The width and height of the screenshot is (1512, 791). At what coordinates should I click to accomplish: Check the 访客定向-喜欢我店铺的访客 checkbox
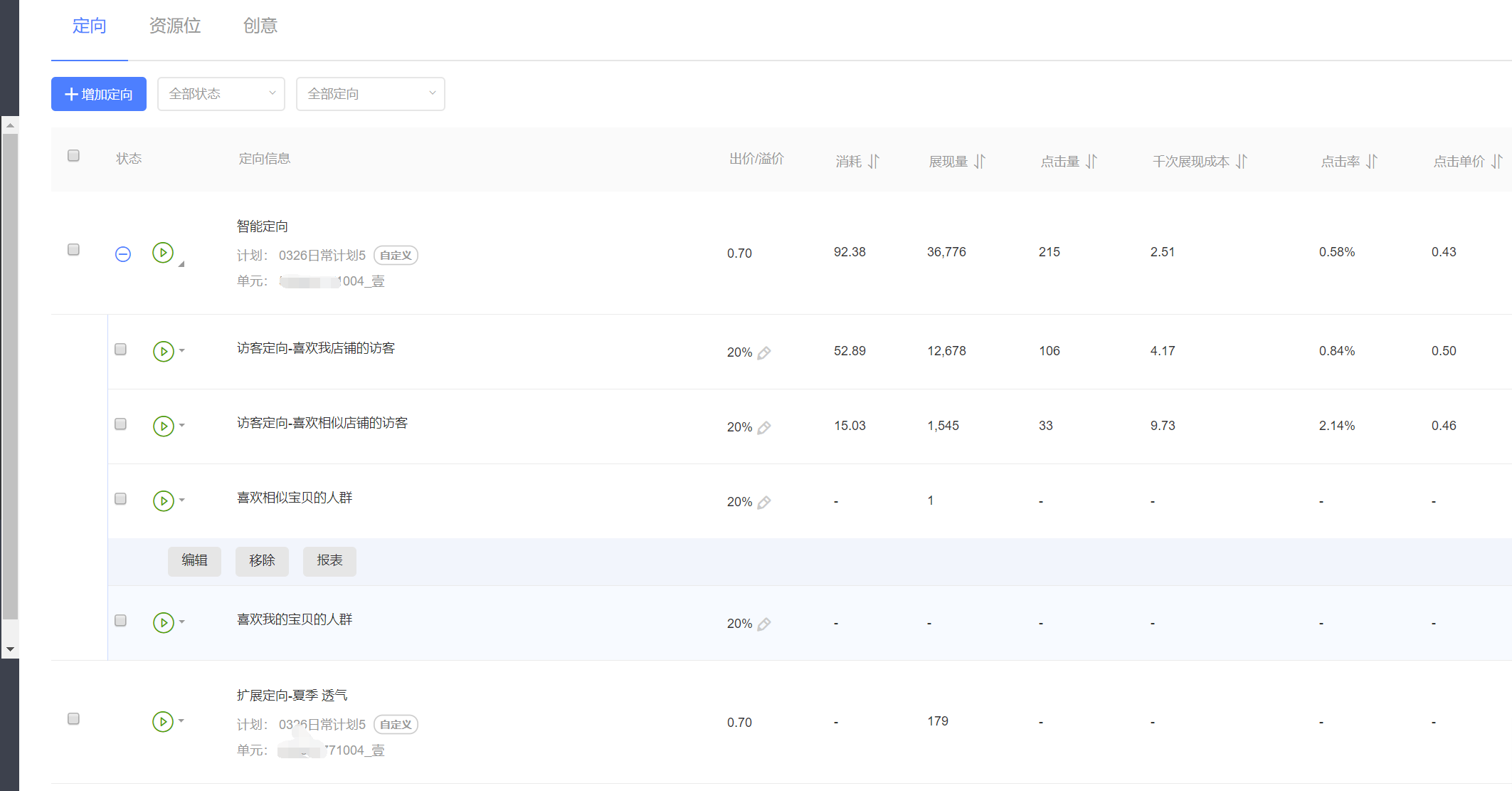pyautogui.click(x=120, y=349)
